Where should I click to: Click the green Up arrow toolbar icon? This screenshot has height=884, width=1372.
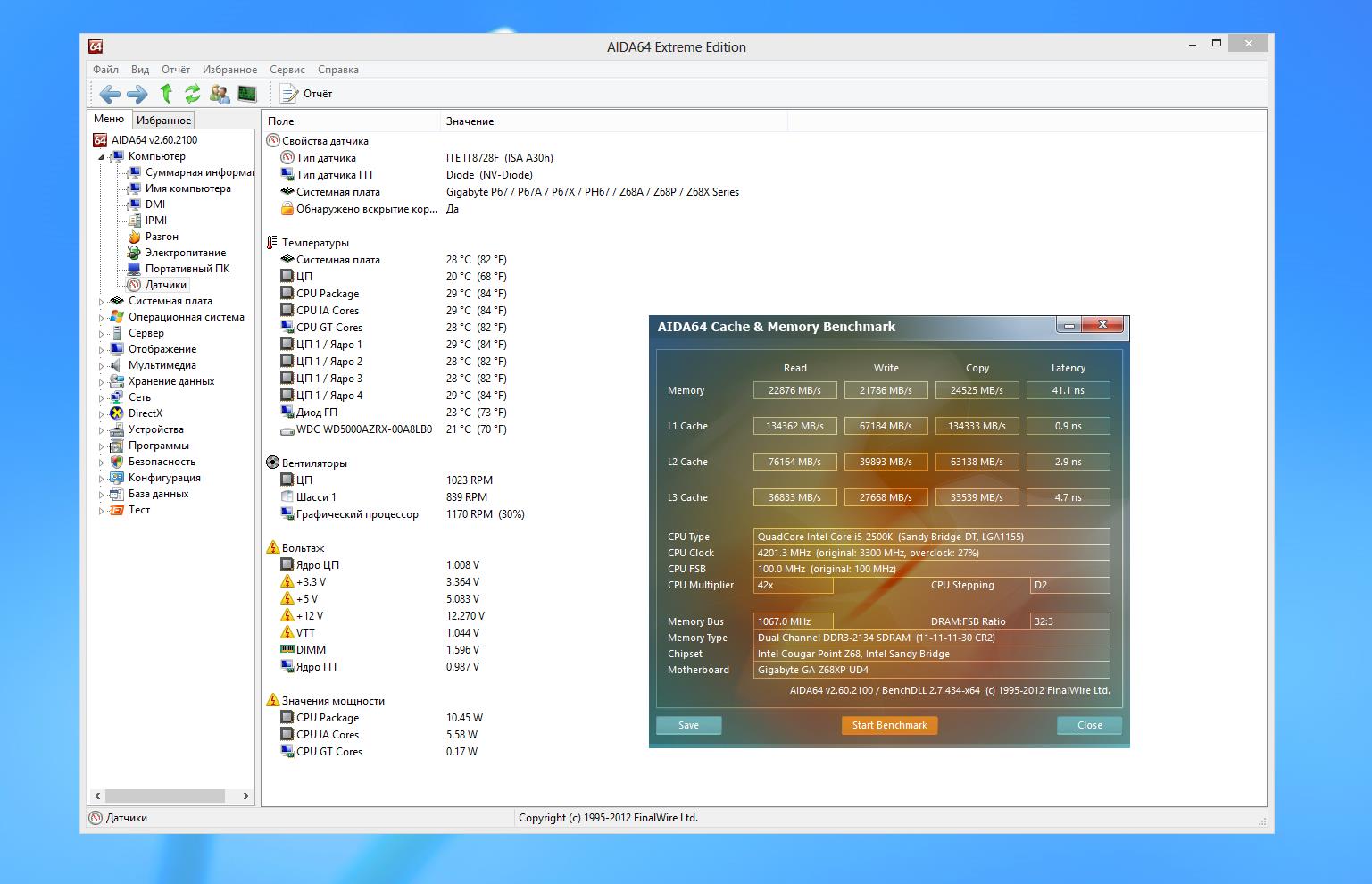tap(166, 94)
